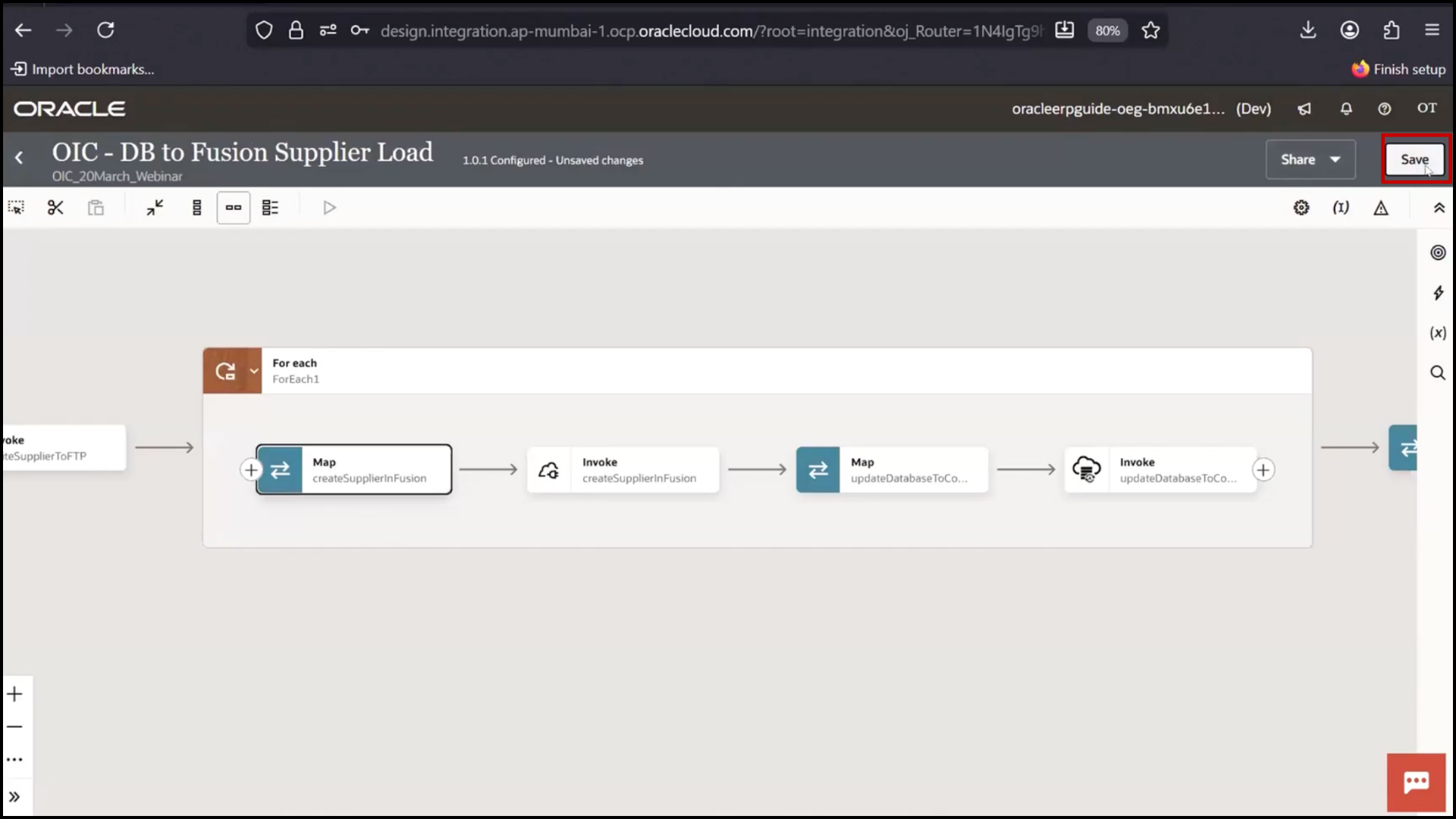1456x819 pixels.
Task: Click Finish setup button
Action: point(1398,69)
